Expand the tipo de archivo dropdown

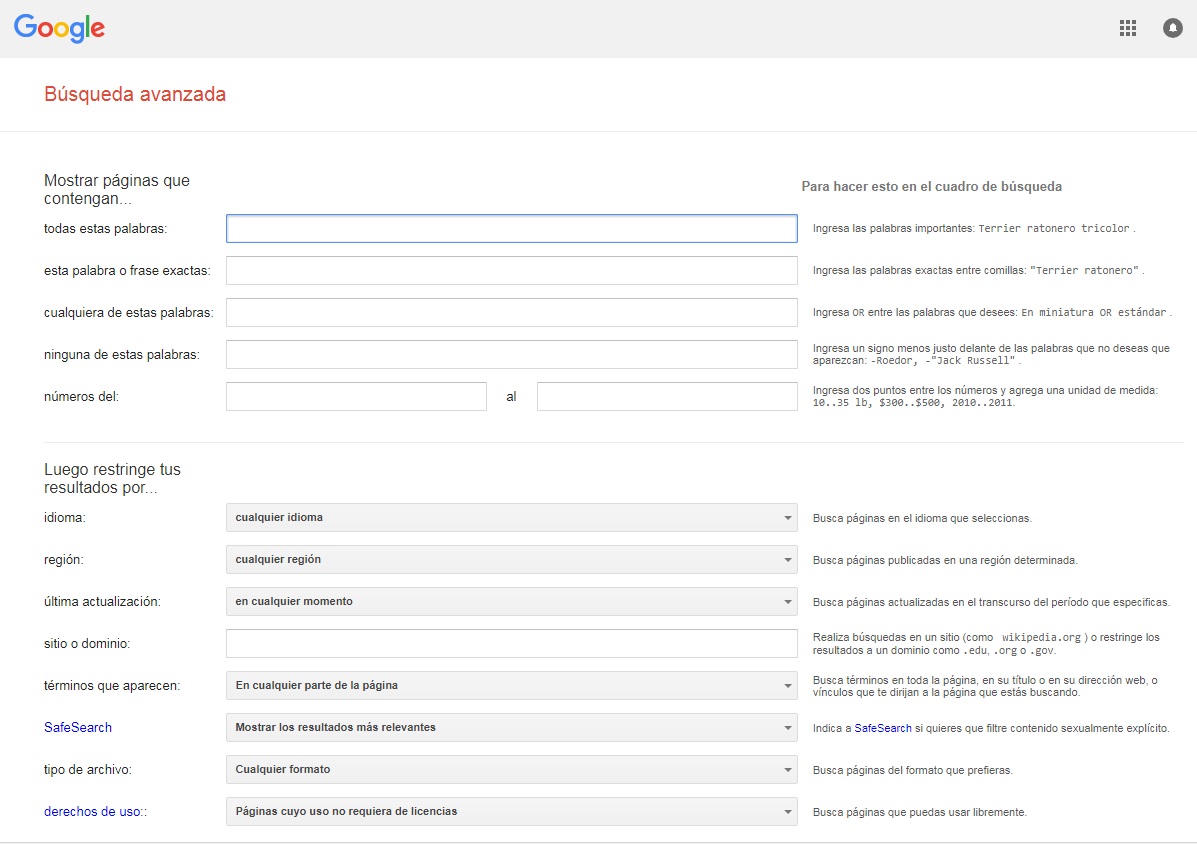(511, 770)
